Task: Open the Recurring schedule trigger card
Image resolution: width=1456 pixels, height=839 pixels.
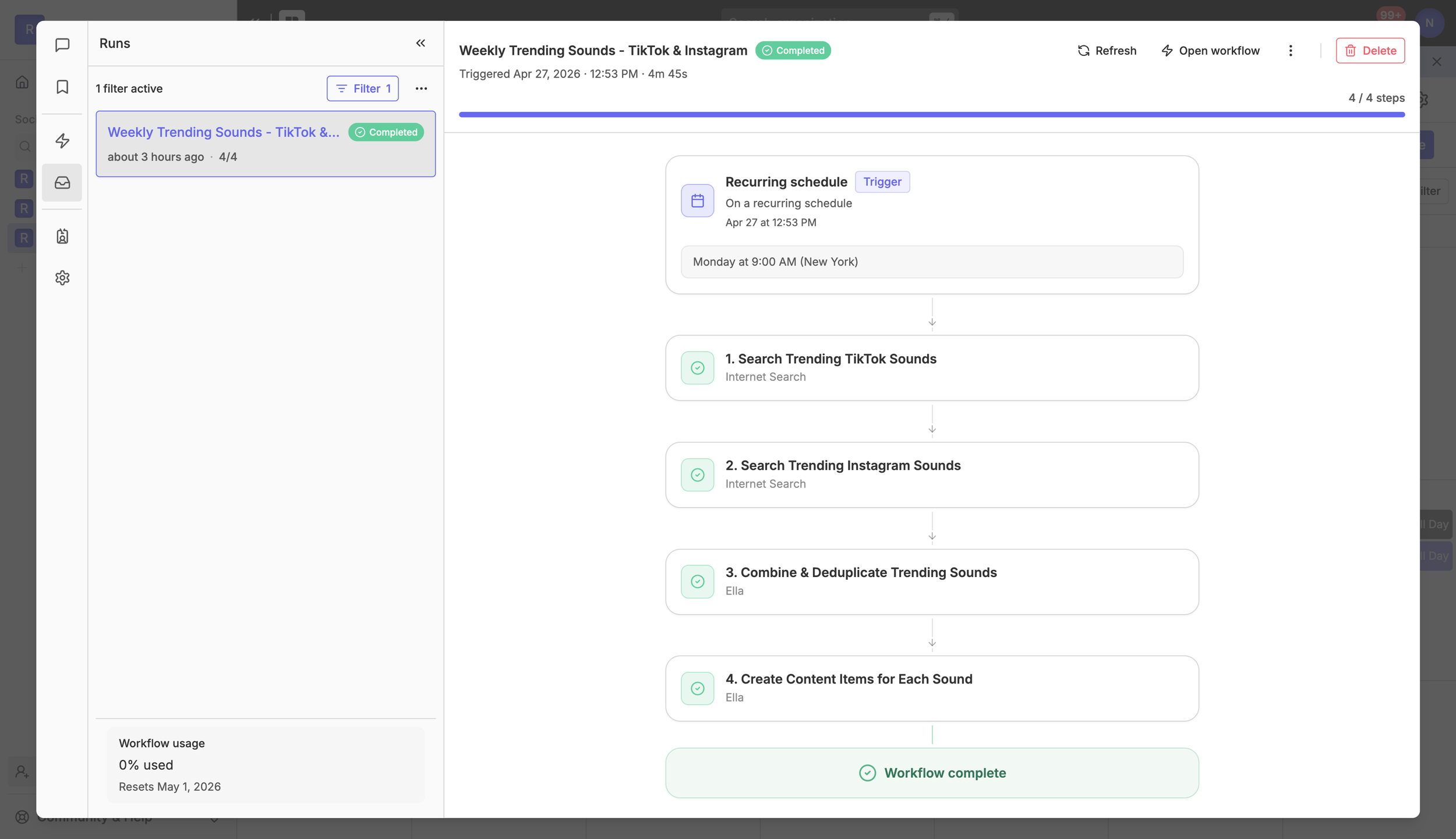Action: (932, 225)
